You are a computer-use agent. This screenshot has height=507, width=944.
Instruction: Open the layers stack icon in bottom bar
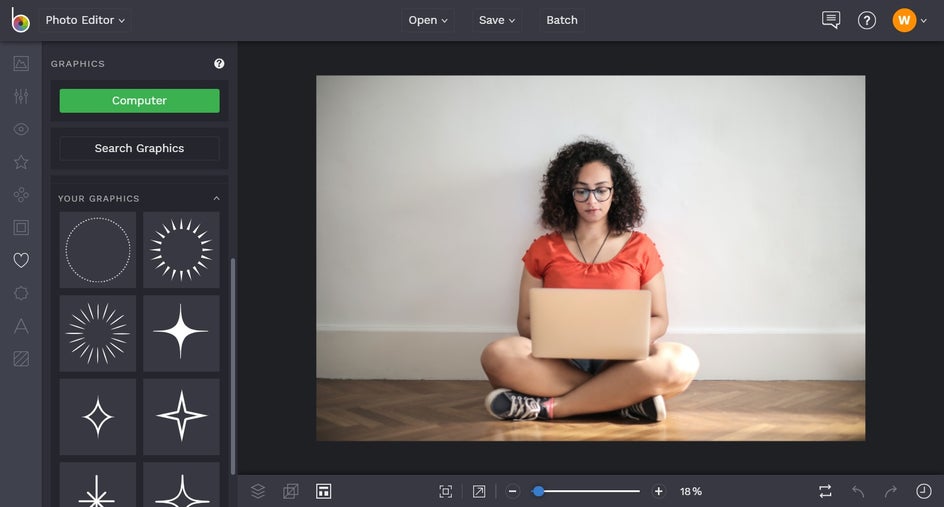258,491
